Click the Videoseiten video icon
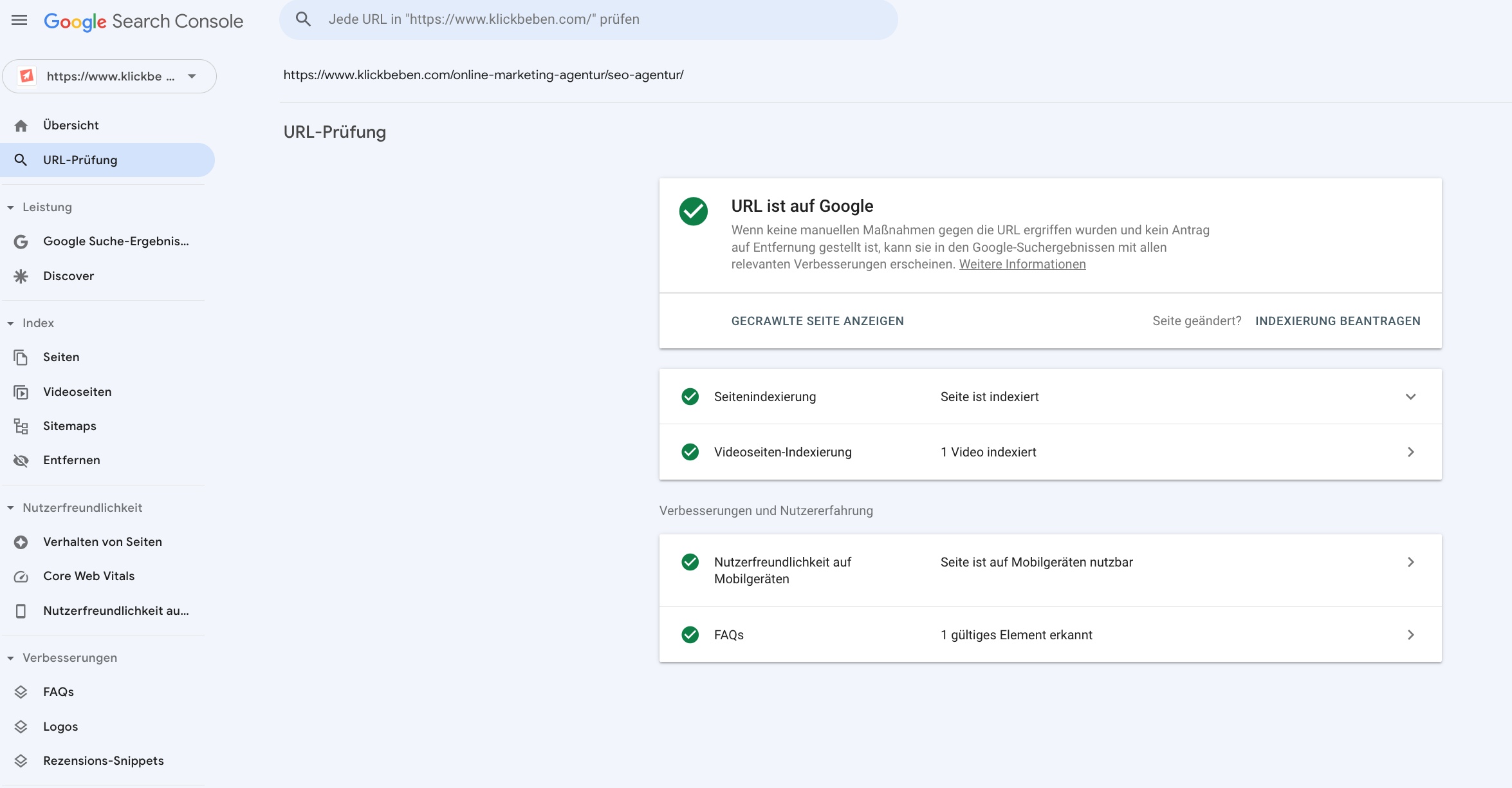This screenshot has width=1512, height=788. pos(21,392)
